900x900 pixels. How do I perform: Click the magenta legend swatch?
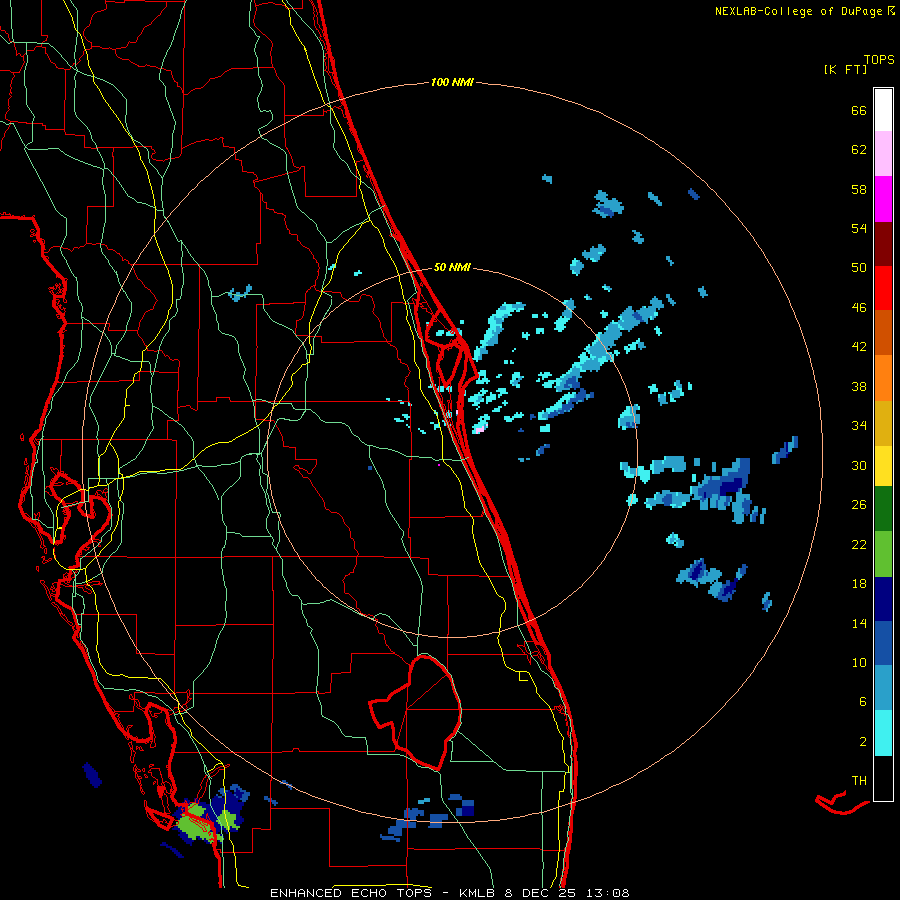883,199
